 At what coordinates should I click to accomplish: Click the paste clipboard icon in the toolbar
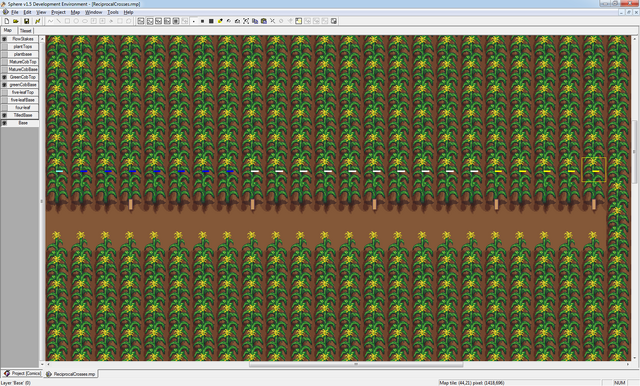click(264, 21)
